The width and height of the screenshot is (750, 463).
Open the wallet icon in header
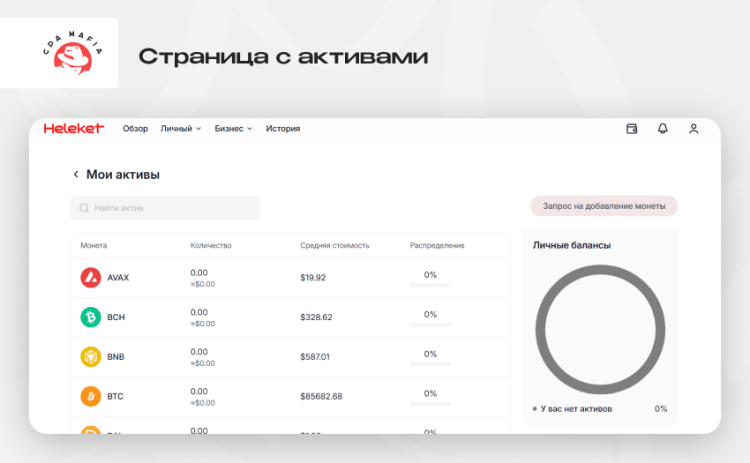pyautogui.click(x=631, y=129)
